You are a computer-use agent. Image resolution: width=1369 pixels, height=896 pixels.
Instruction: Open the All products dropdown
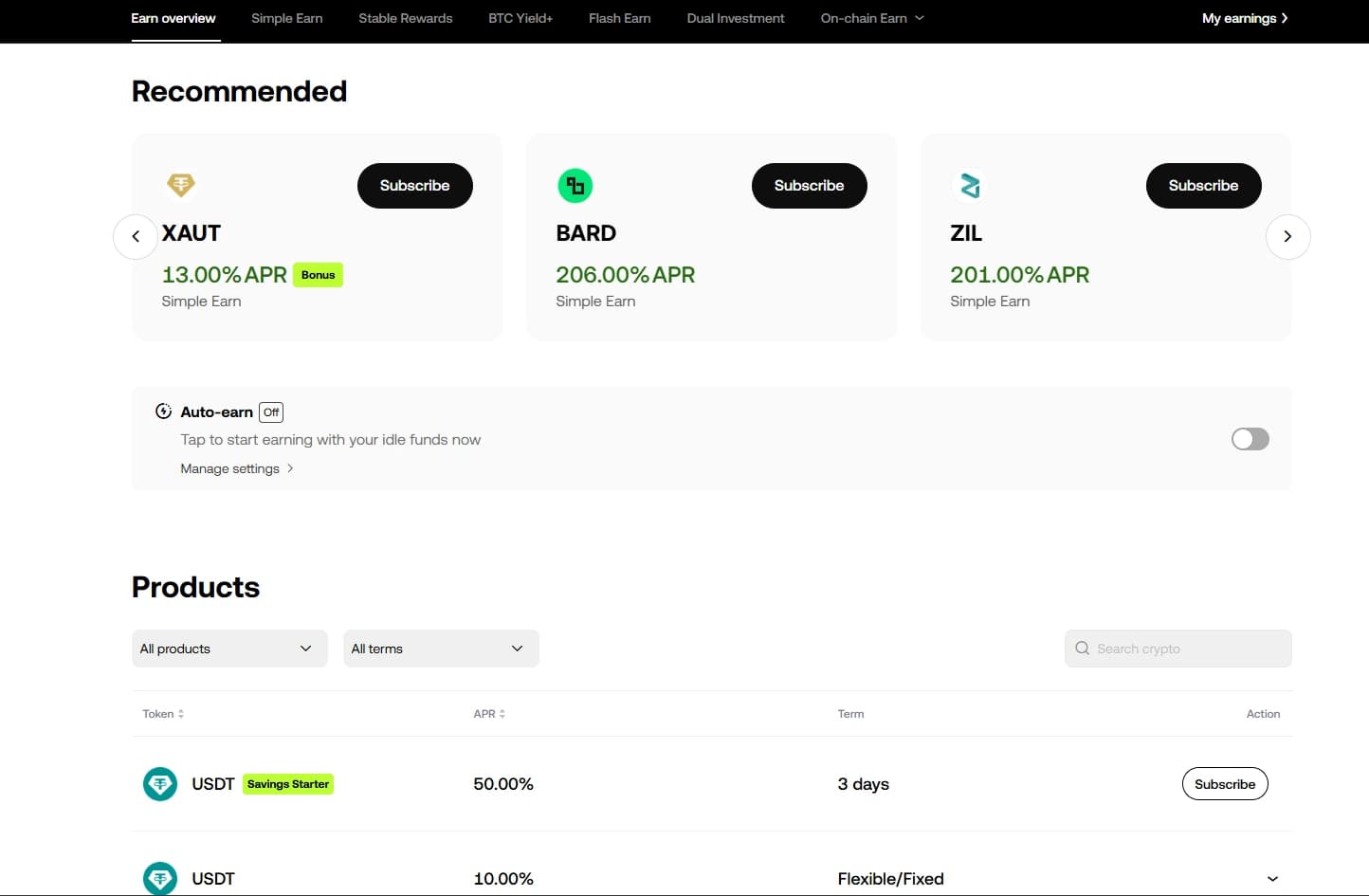click(229, 649)
